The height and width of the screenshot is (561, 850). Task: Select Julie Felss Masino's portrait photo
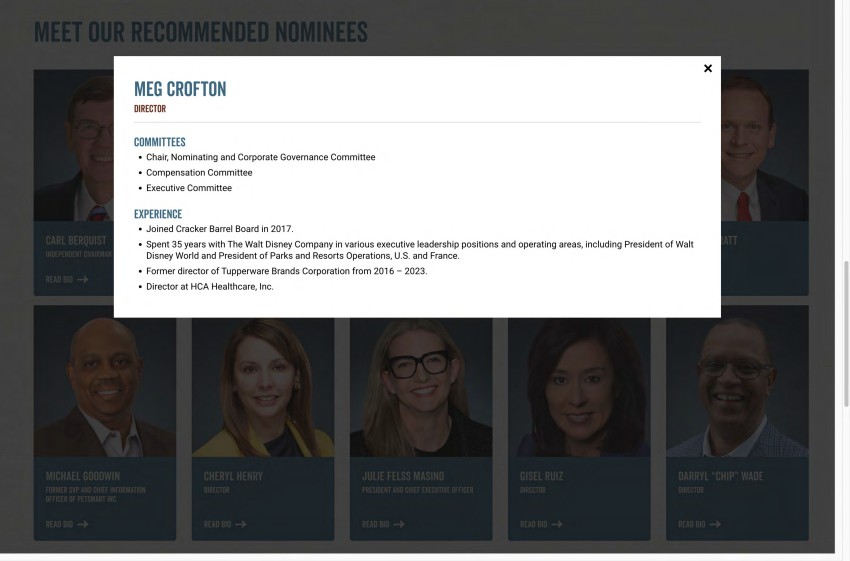[421, 387]
